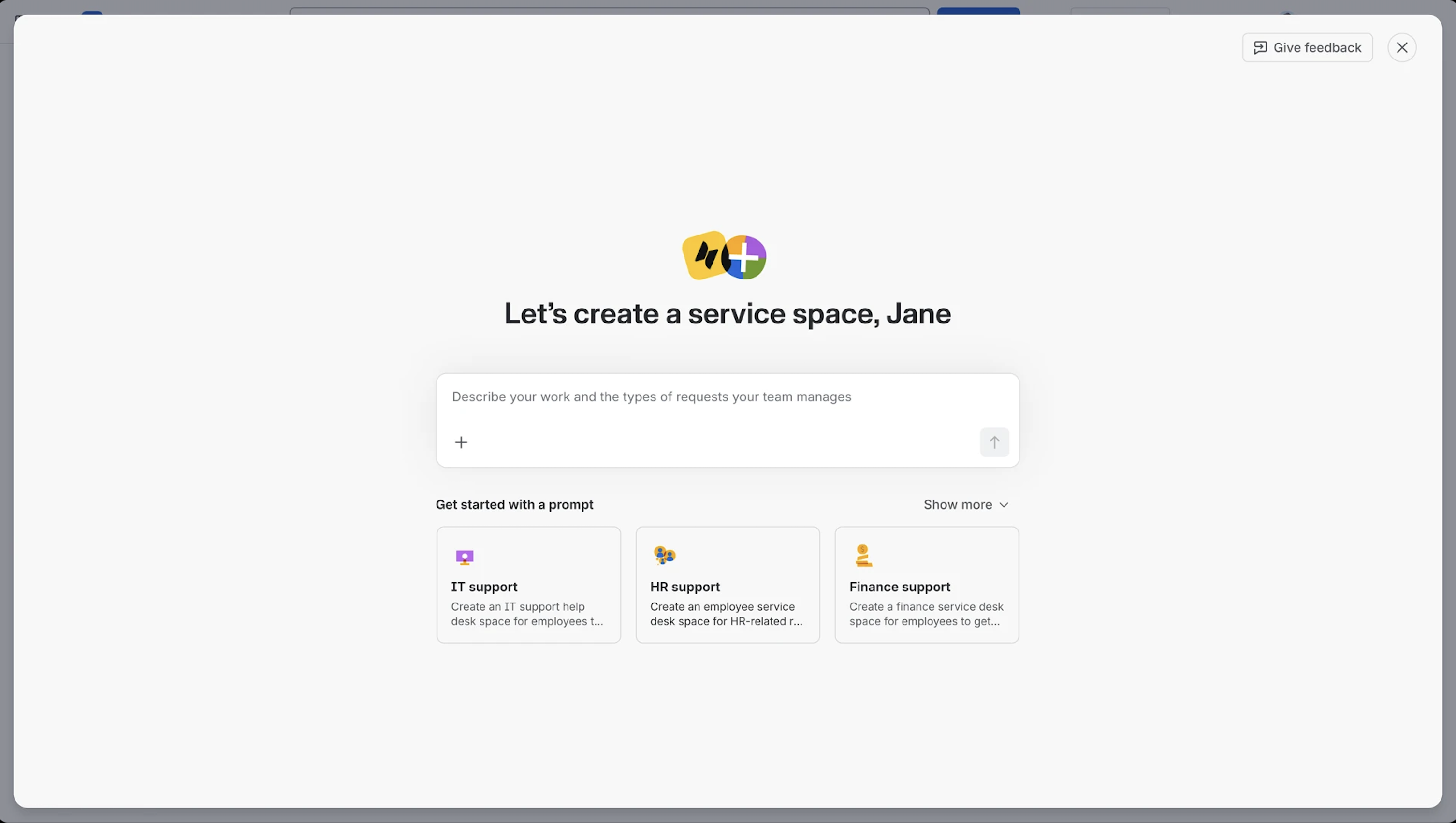The height and width of the screenshot is (823, 1456).
Task: Expand Show more prompts
Action: pos(966,505)
